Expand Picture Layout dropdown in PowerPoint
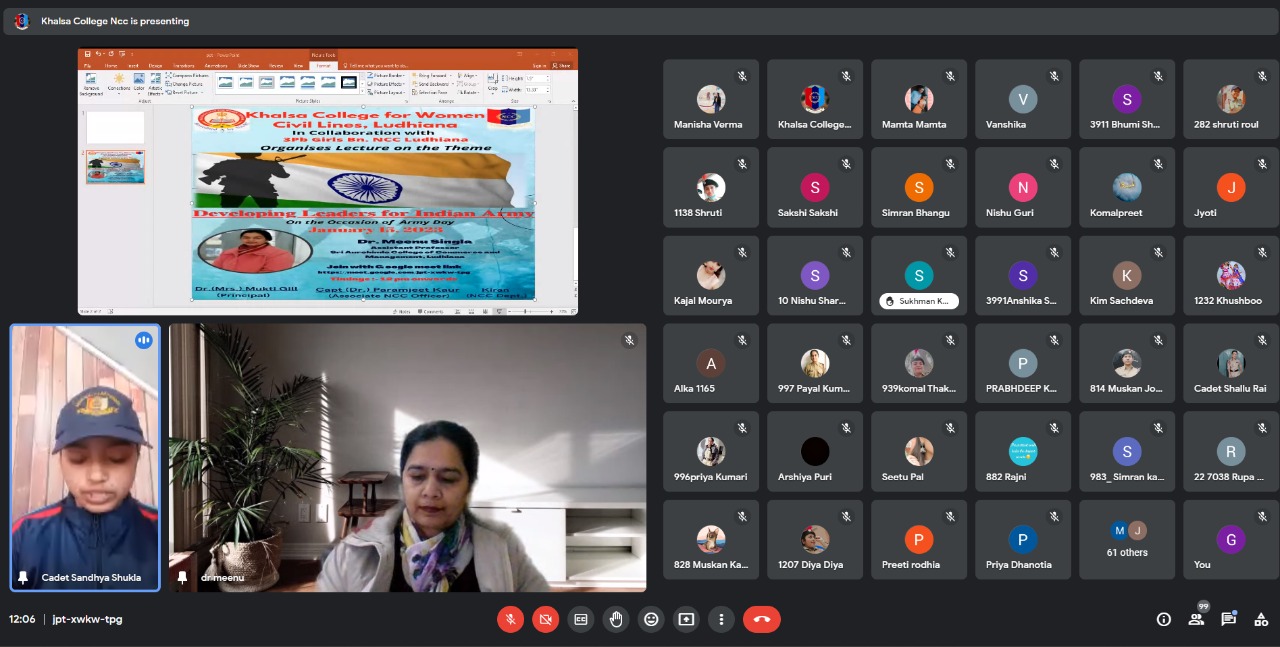 (386, 93)
